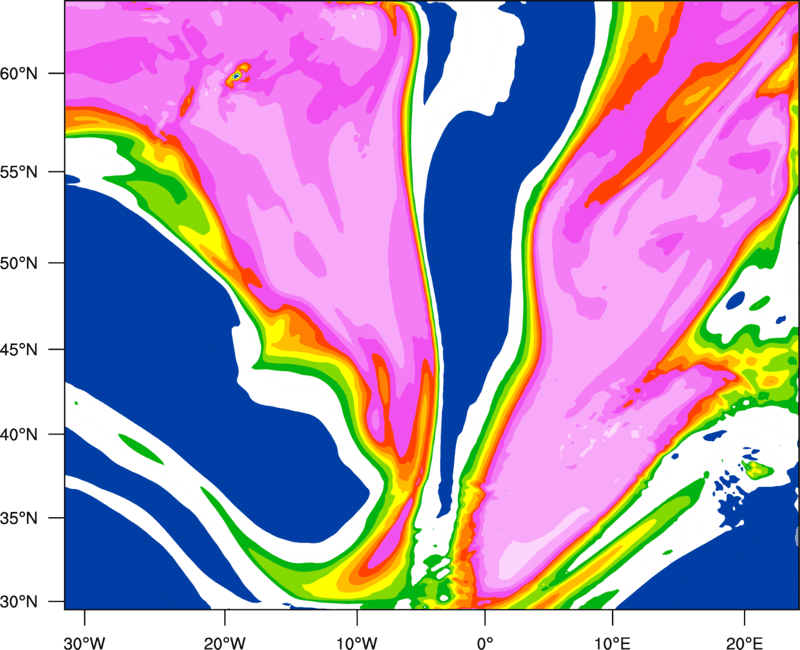Click the 30°N latitude axis label
The width and height of the screenshot is (800, 650).
19,602
